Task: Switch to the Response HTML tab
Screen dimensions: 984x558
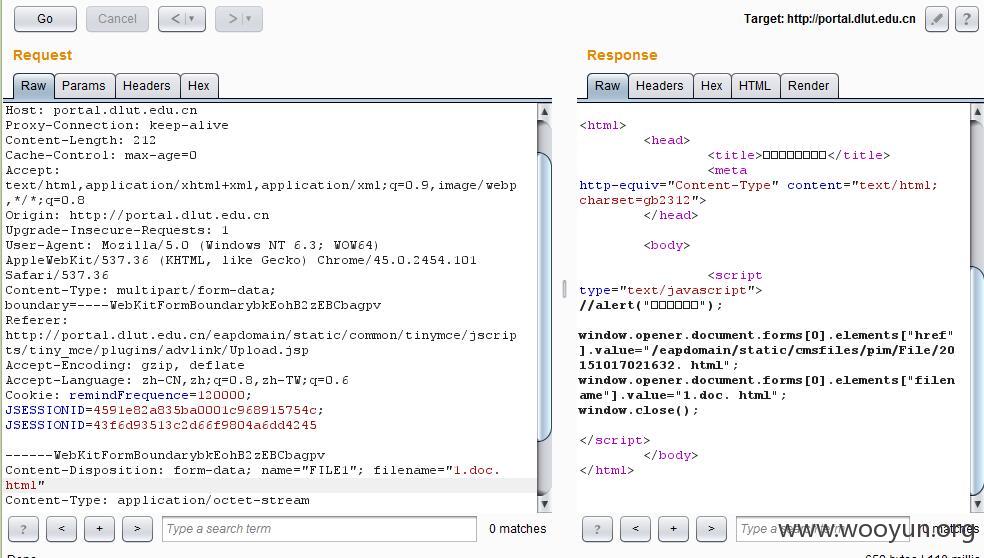Action: click(x=755, y=86)
